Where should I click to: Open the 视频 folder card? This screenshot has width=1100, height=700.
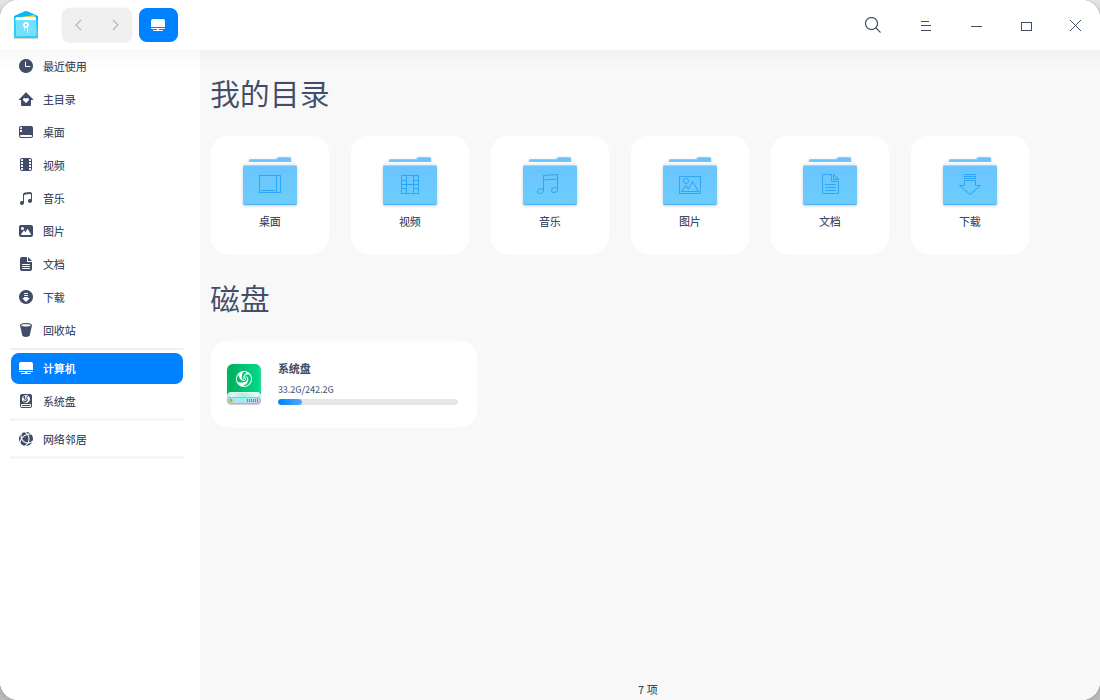pos(410,195)
